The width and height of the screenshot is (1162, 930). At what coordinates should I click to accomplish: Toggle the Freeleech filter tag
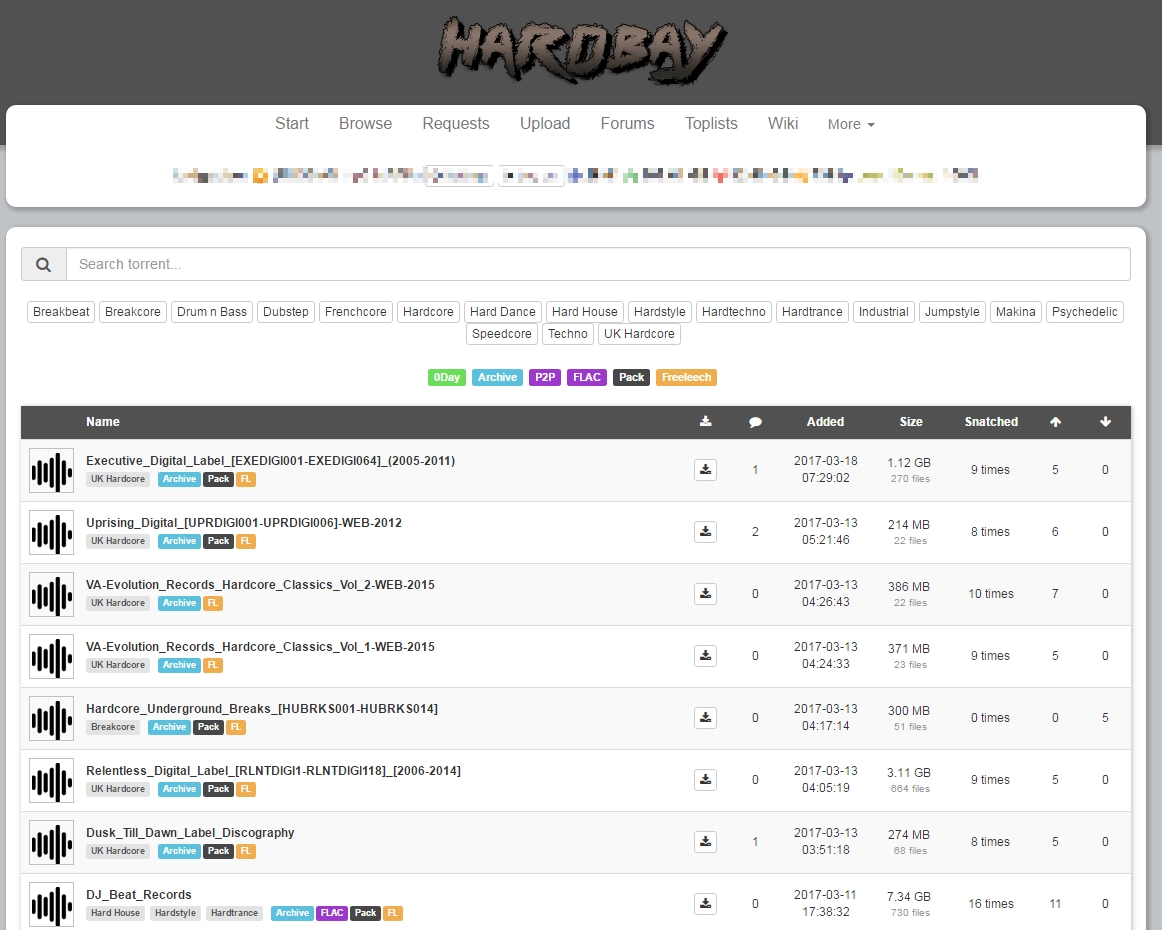686,378
